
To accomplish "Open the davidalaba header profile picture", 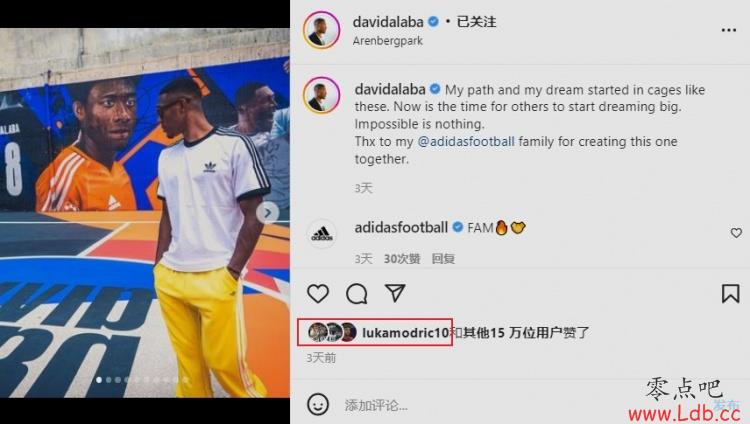I will coord(321,30).
